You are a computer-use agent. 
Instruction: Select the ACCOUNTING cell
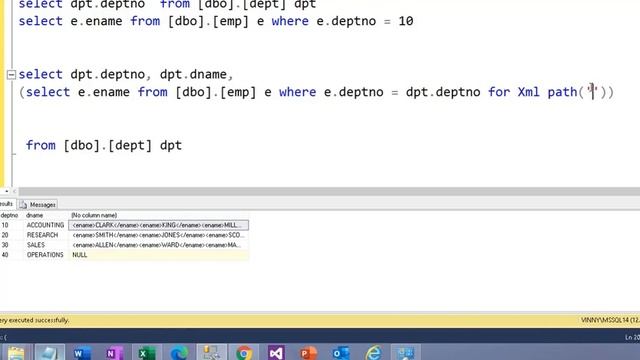click(45, 225)
